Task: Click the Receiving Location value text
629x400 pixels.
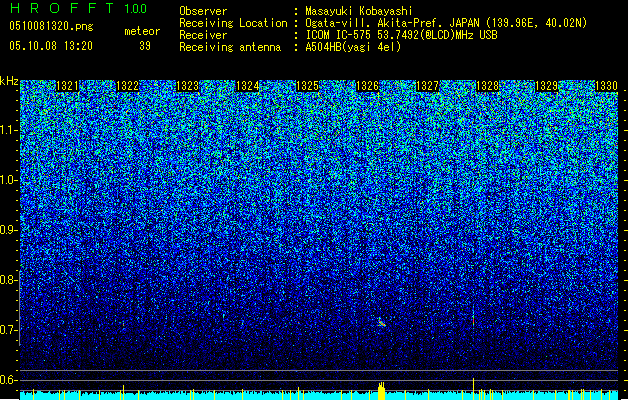Action: (446, 23)
